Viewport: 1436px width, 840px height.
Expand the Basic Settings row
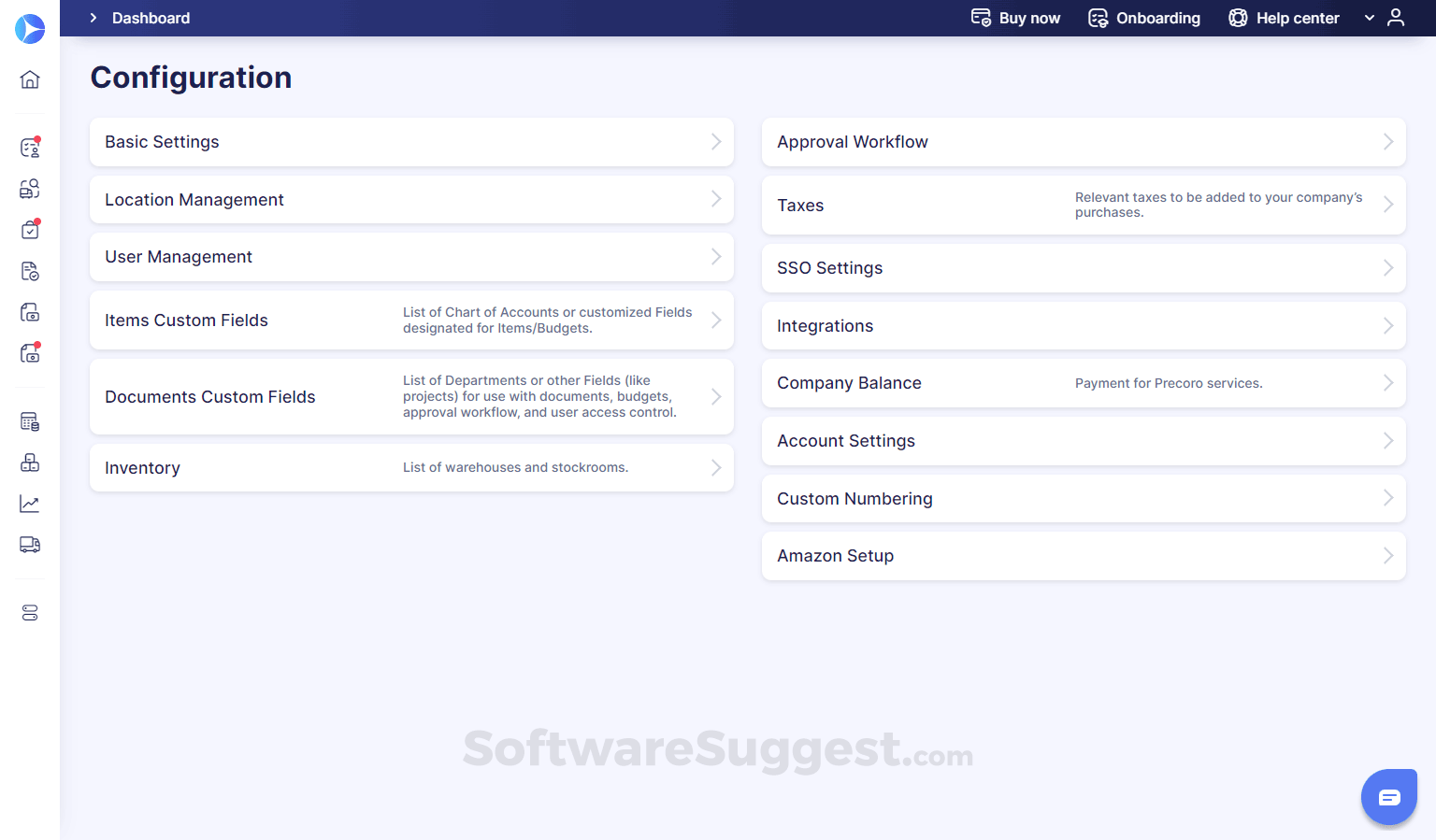coord(411,142)
